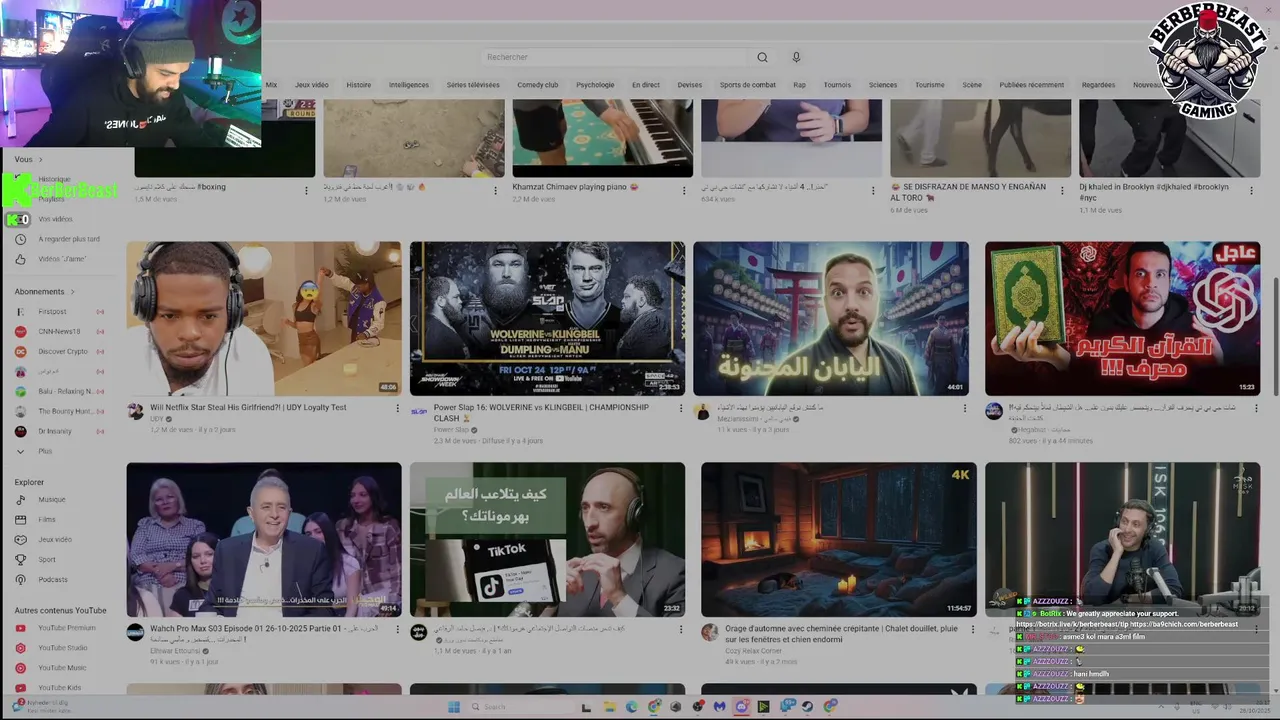Open the Khamzat Chimaev playing piano title
This screenshot has height=720, width=1280.
pos(575,187)
